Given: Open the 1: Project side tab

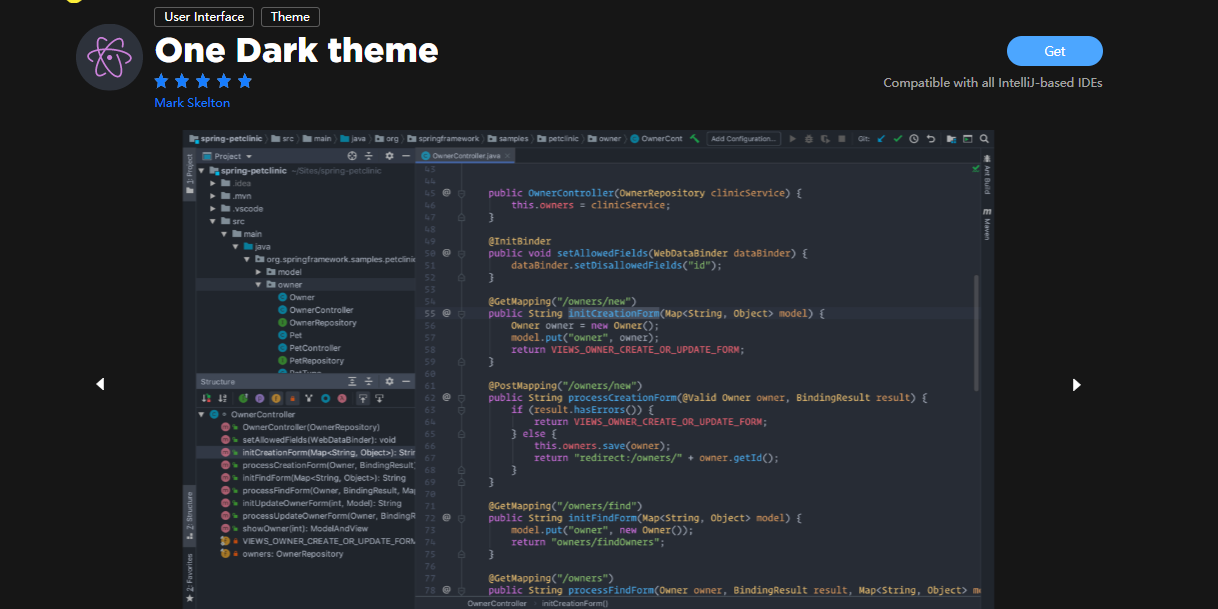Looking at the screenshot, I should [x=189, y=176].
